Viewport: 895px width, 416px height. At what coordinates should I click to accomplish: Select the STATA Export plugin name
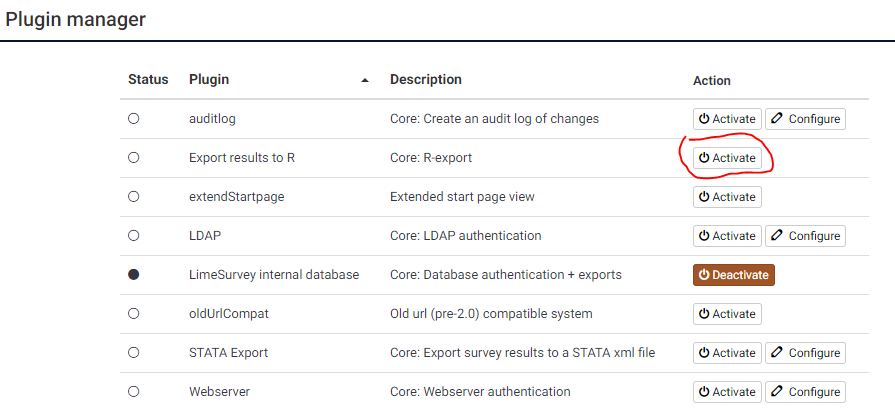coord(228,353)
